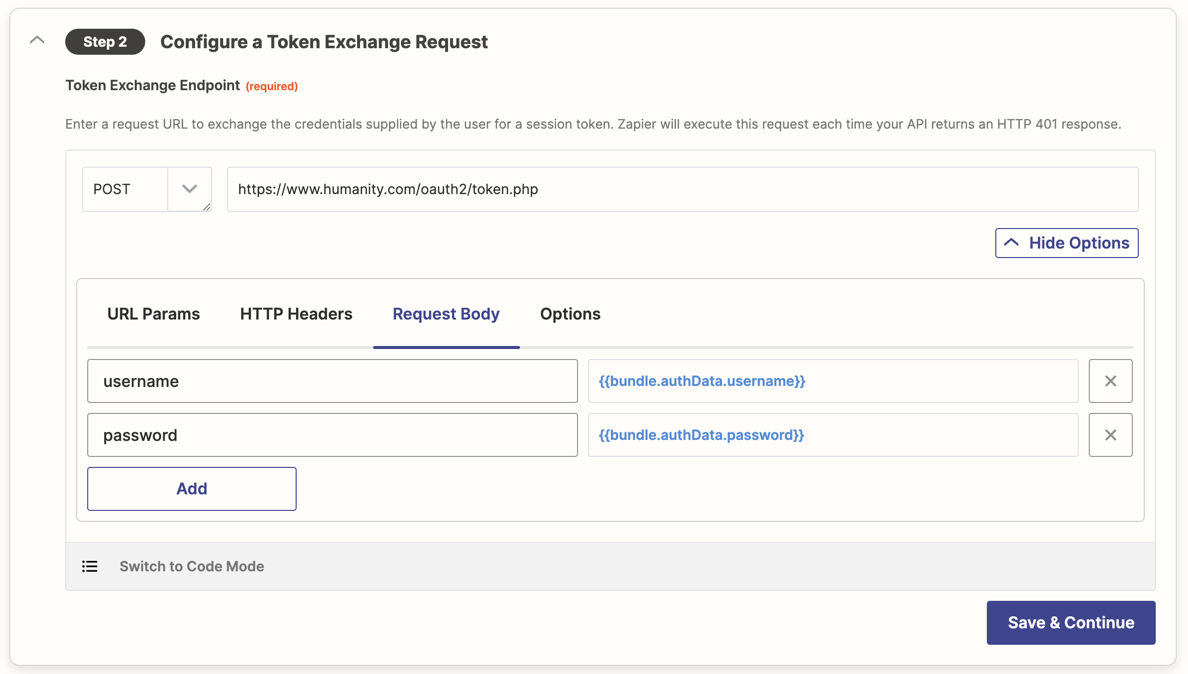Click Switch to Code Mode link

192,566
